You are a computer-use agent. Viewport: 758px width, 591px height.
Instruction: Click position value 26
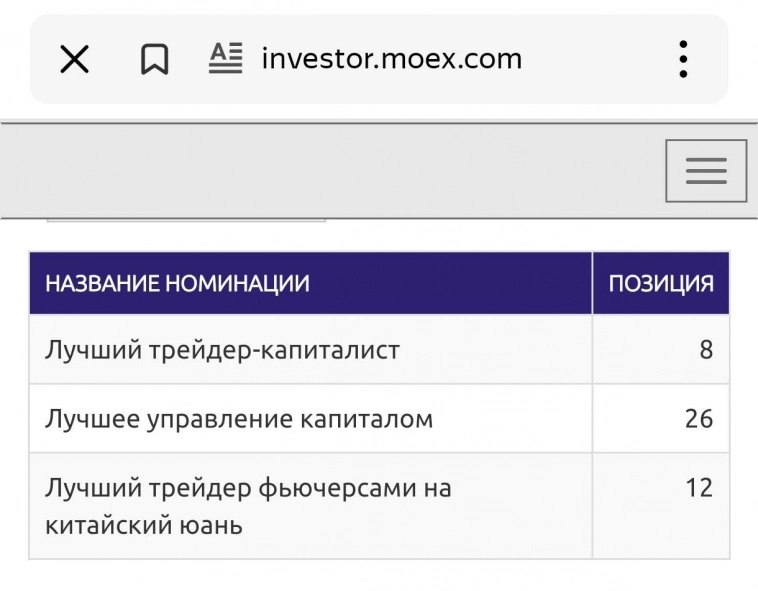coord(699,418)
